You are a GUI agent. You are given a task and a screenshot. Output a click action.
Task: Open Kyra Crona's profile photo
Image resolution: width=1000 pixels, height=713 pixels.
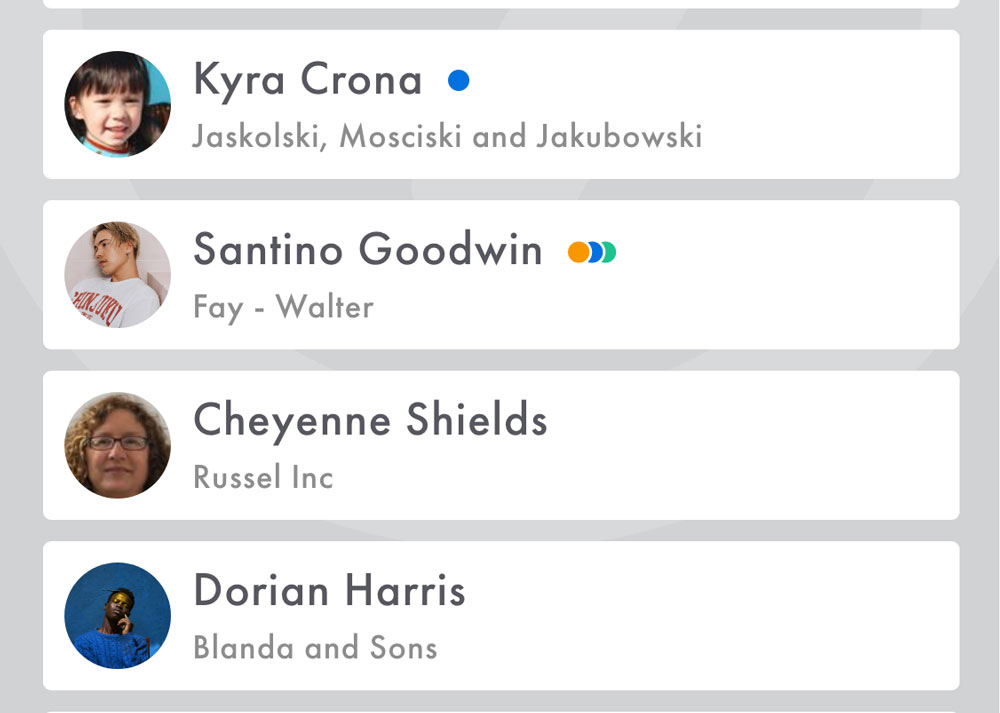pyautogui.click(x=117, y=104)
